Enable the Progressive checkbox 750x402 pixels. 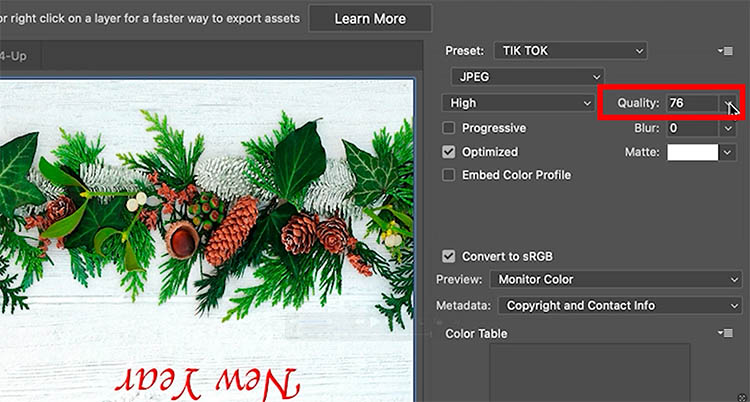click(x=449, y=128)
